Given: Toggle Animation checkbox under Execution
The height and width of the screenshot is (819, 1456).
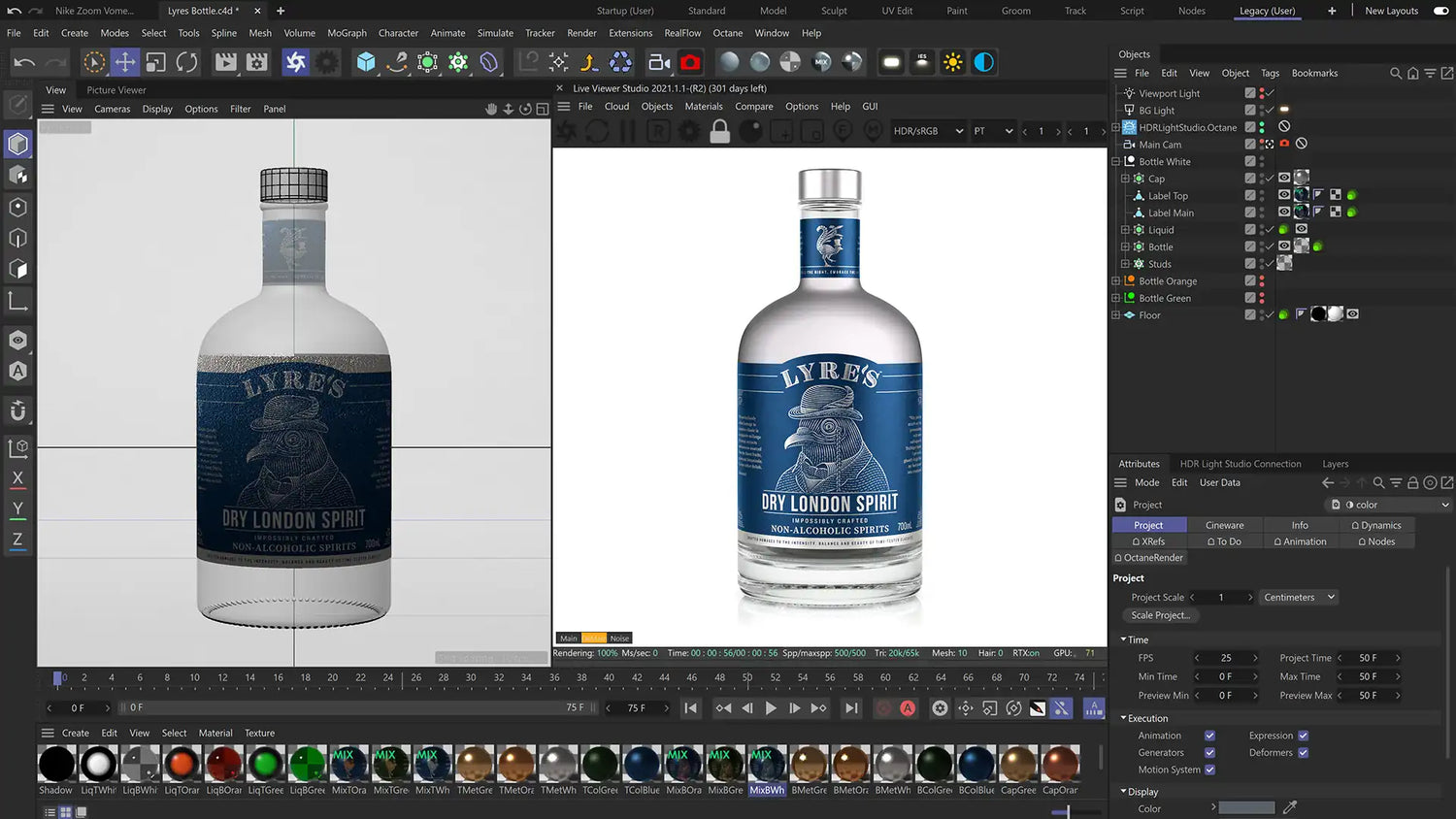Looking at the screenshot, I should pyautogui.click(x=1209, y=736).
